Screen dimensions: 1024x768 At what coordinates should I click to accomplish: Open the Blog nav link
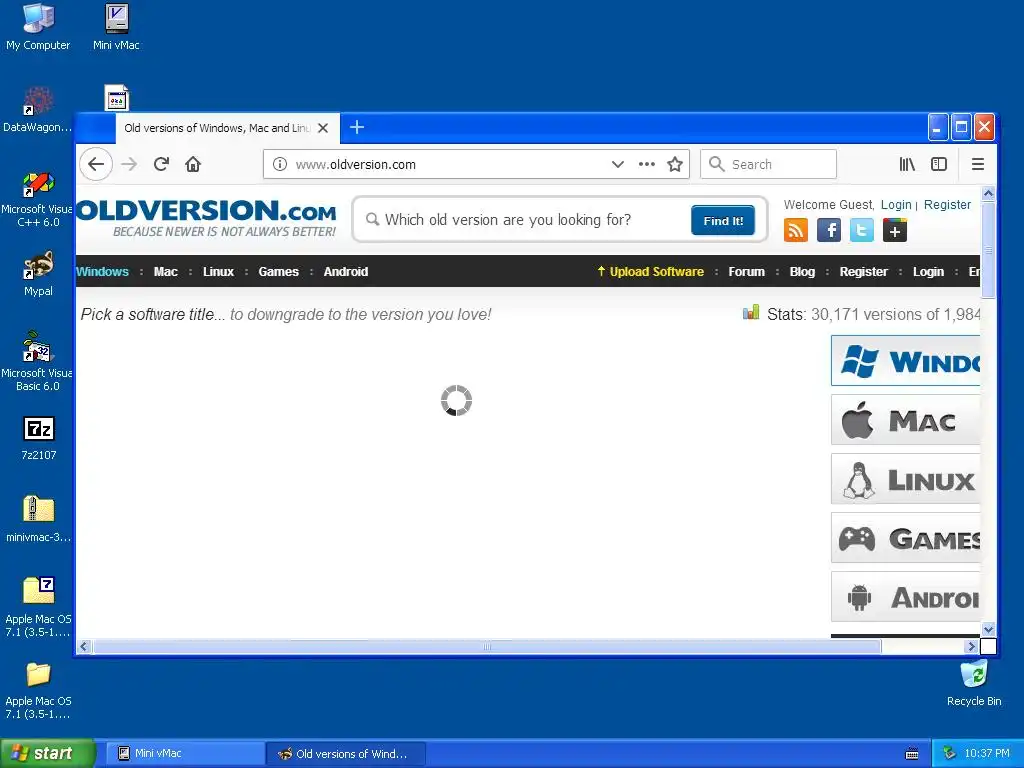click(802, 272)
